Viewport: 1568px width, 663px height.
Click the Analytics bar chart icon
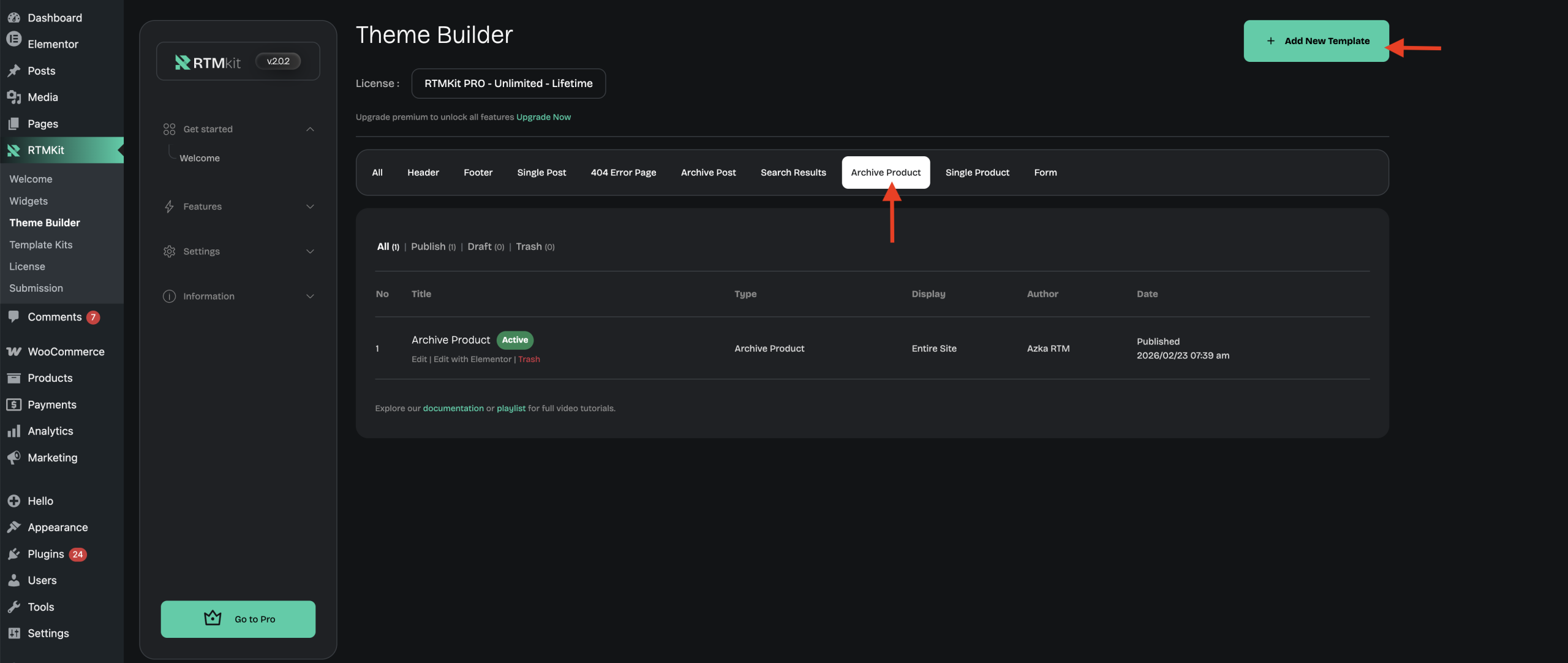pyautogui.click(x=13, y=431)
